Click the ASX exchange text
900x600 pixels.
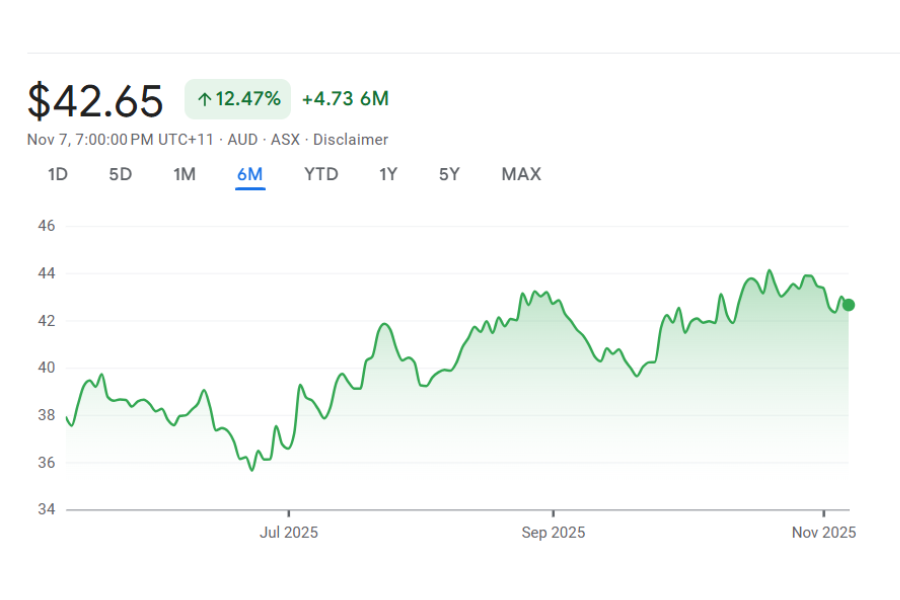pyautogui.click(x=285, y=140)
